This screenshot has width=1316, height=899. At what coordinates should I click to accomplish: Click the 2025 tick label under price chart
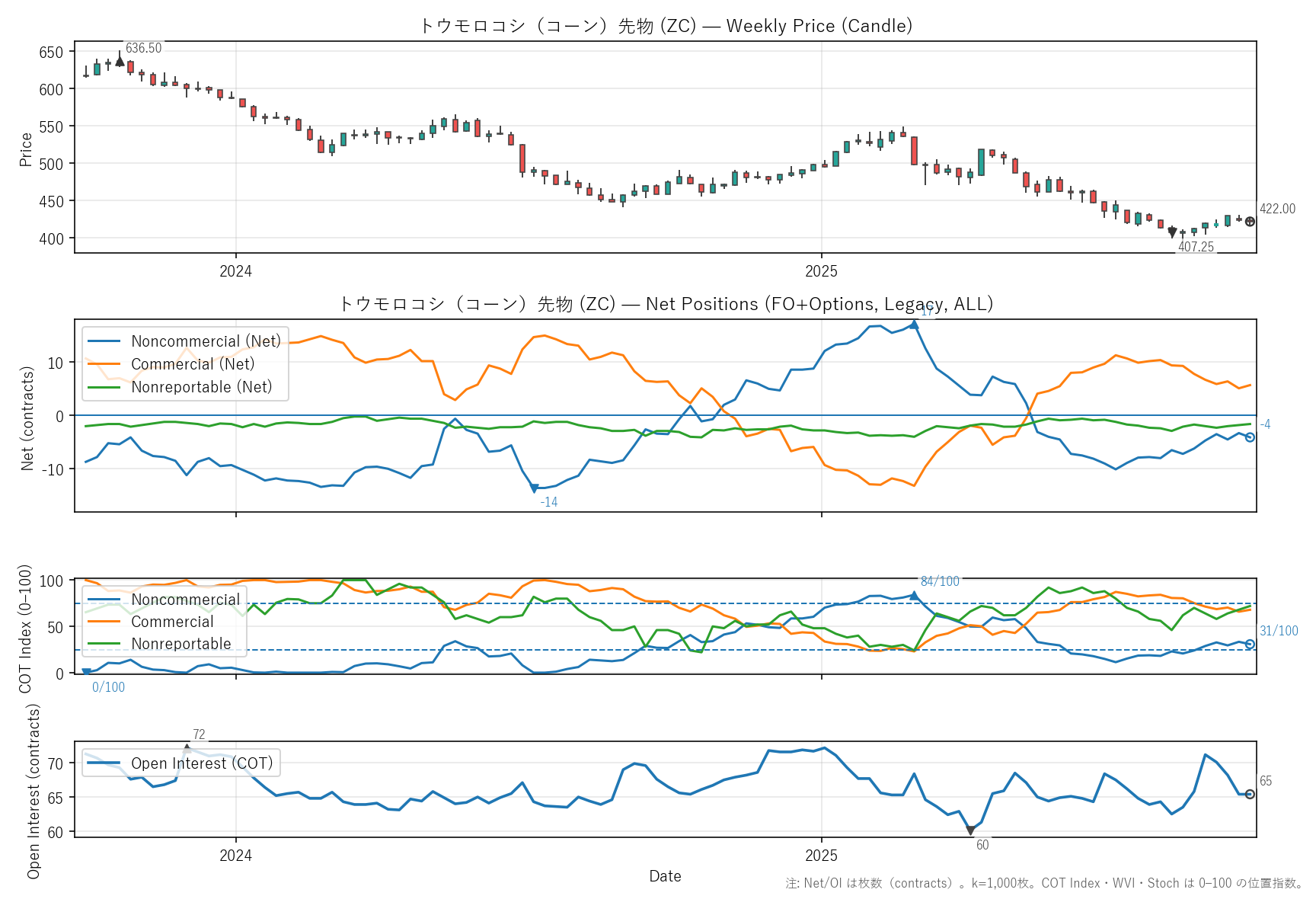(821, 271)
